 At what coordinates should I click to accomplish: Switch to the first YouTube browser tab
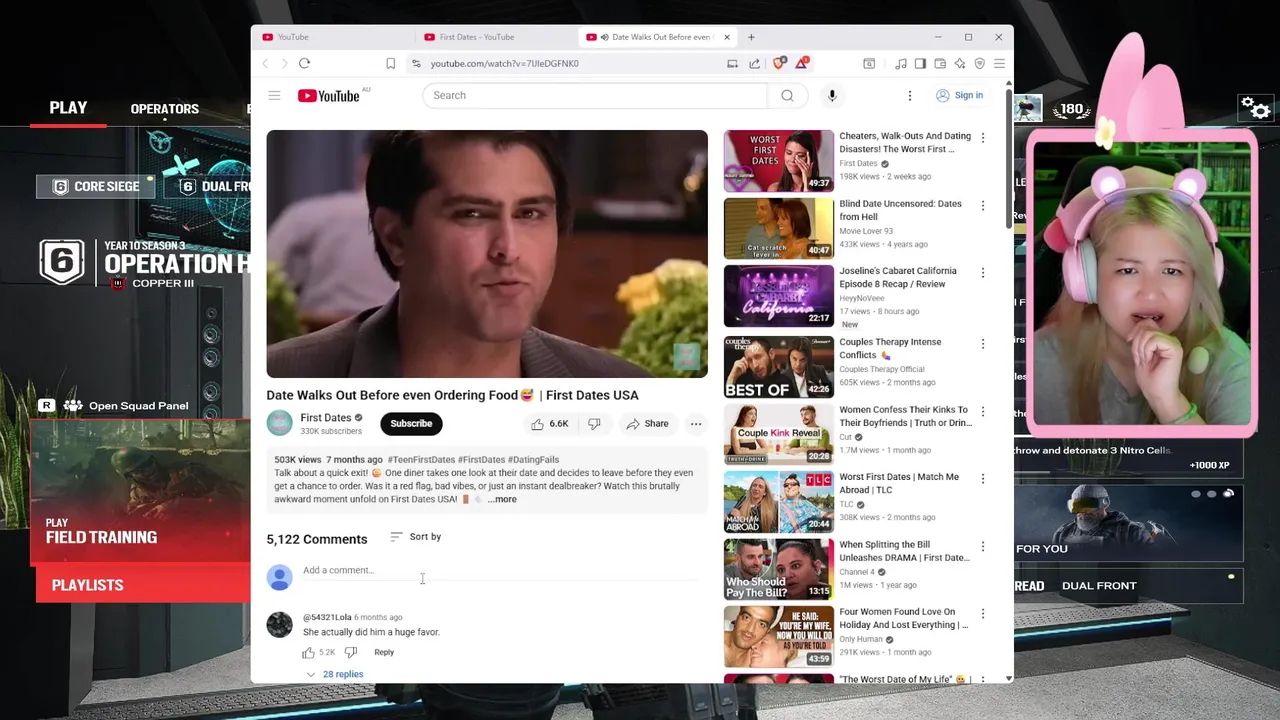click(x=333, y=37)
